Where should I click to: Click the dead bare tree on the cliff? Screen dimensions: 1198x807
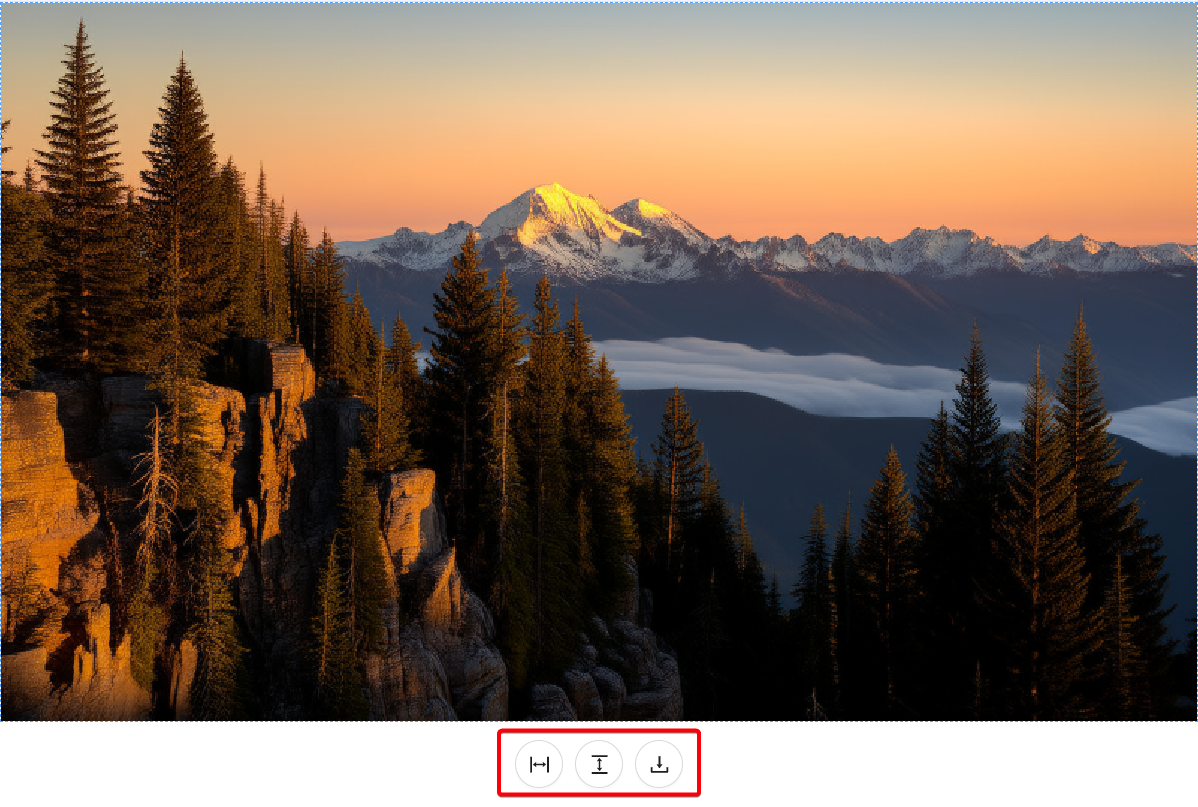click(155, 489)
